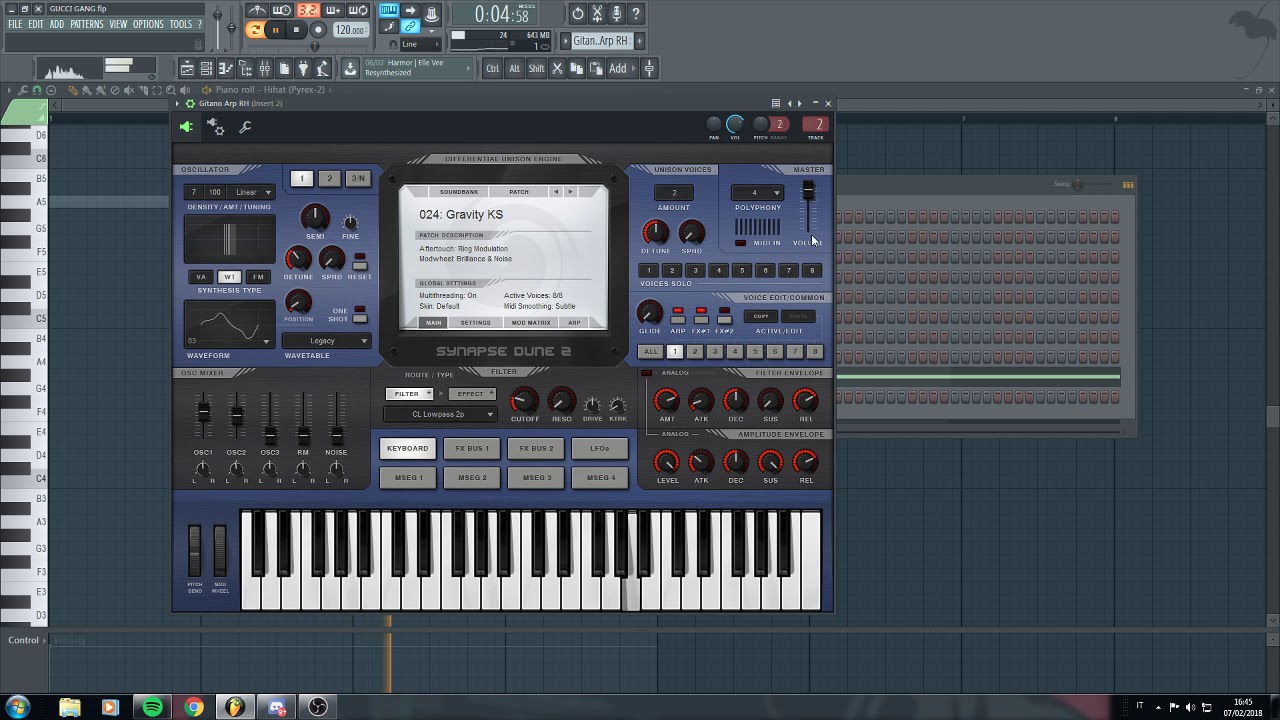
Task: Toggle the FX#1 switch
Action: (701, 320)
